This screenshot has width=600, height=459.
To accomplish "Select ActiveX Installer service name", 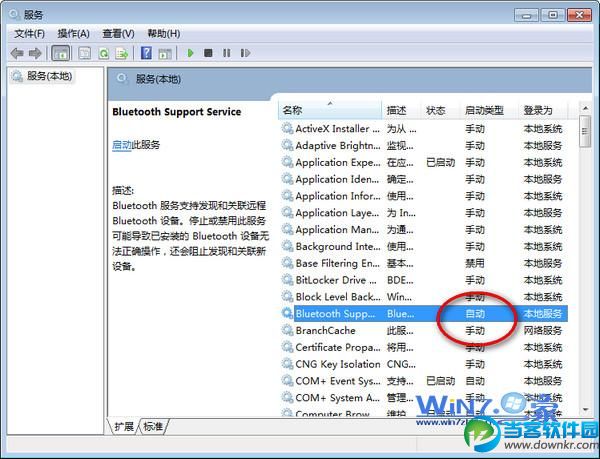I will (338, 129).
